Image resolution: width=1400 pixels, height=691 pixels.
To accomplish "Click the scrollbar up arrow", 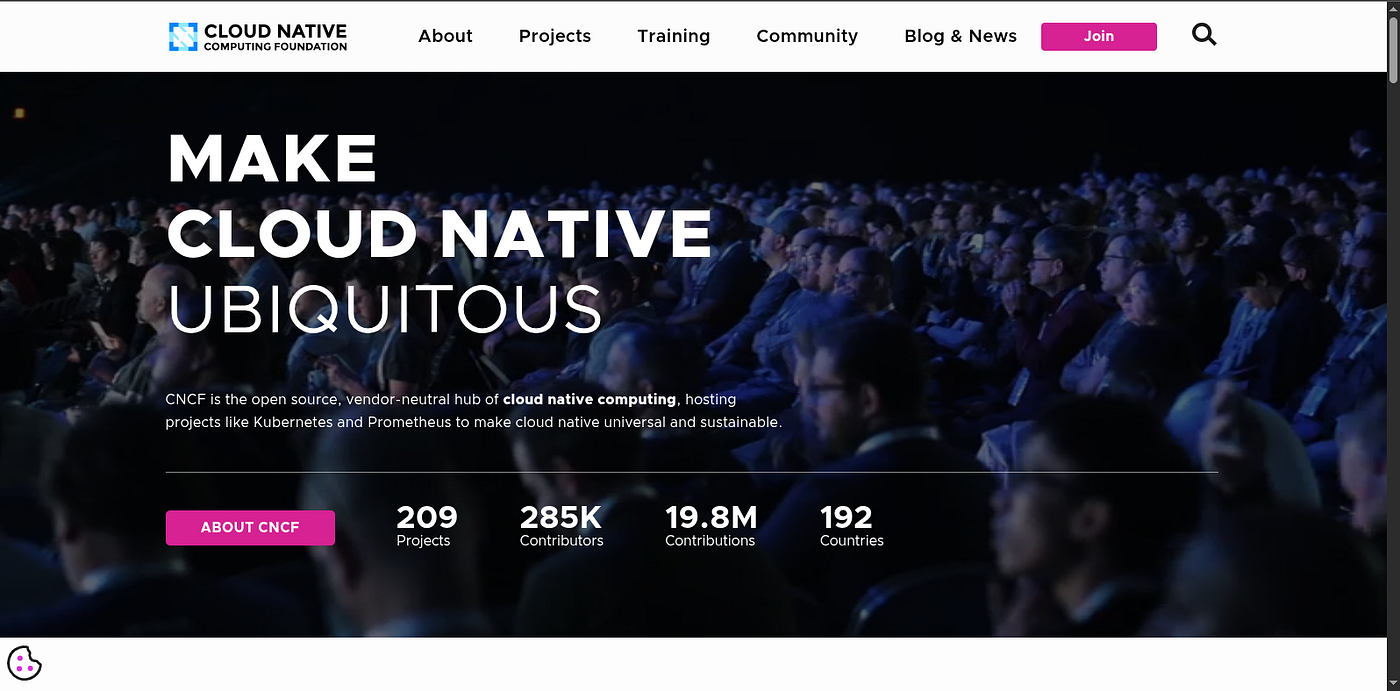I will point(1392,7).
